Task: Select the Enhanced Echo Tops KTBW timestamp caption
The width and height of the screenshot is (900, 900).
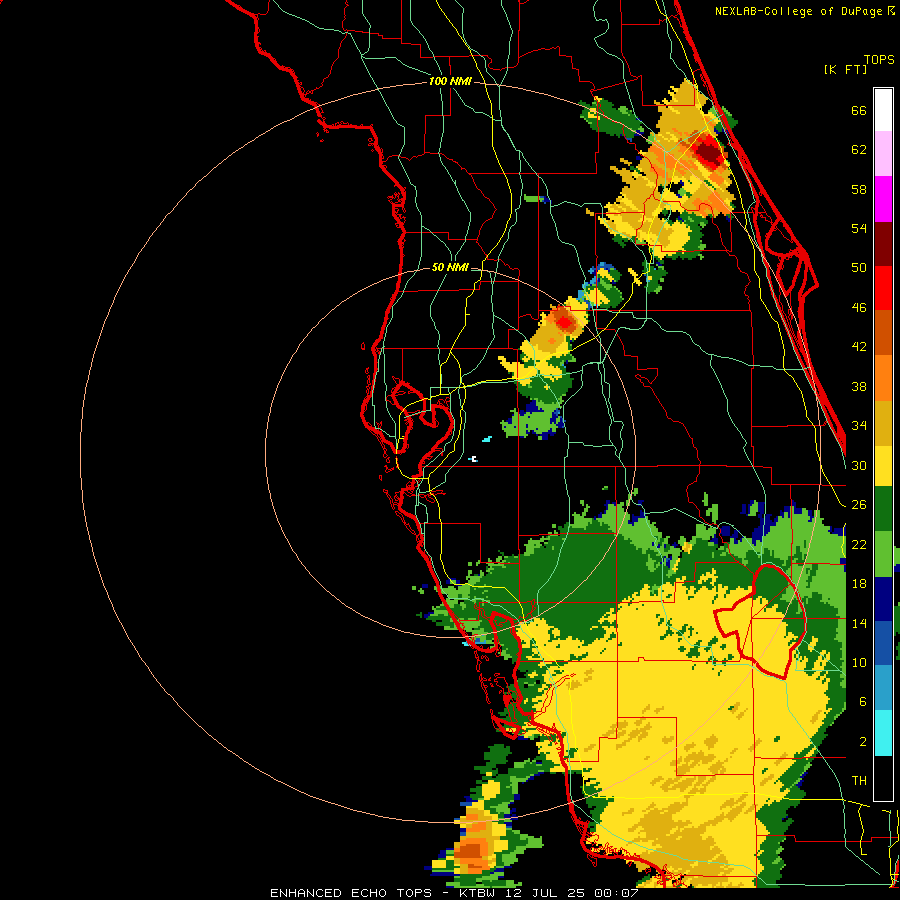Action: pyautogui.click(x=453, y=893)
